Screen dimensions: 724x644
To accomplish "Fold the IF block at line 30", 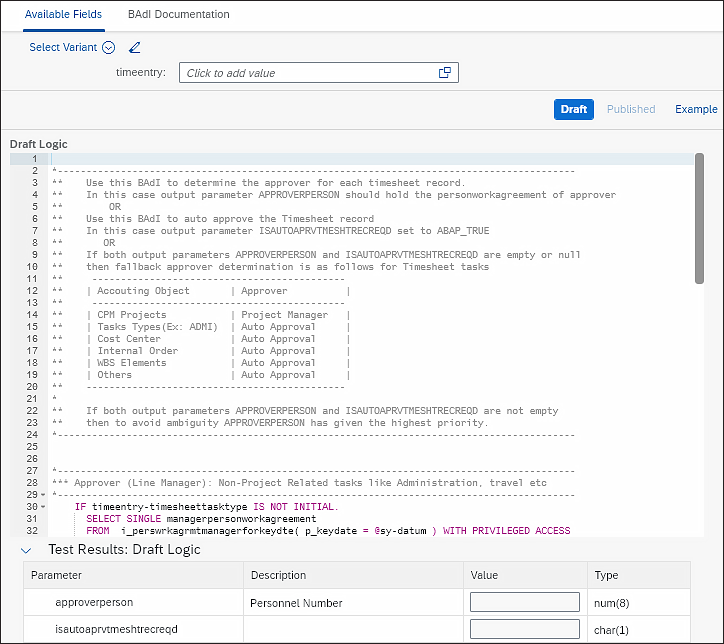I will [43, 507].
